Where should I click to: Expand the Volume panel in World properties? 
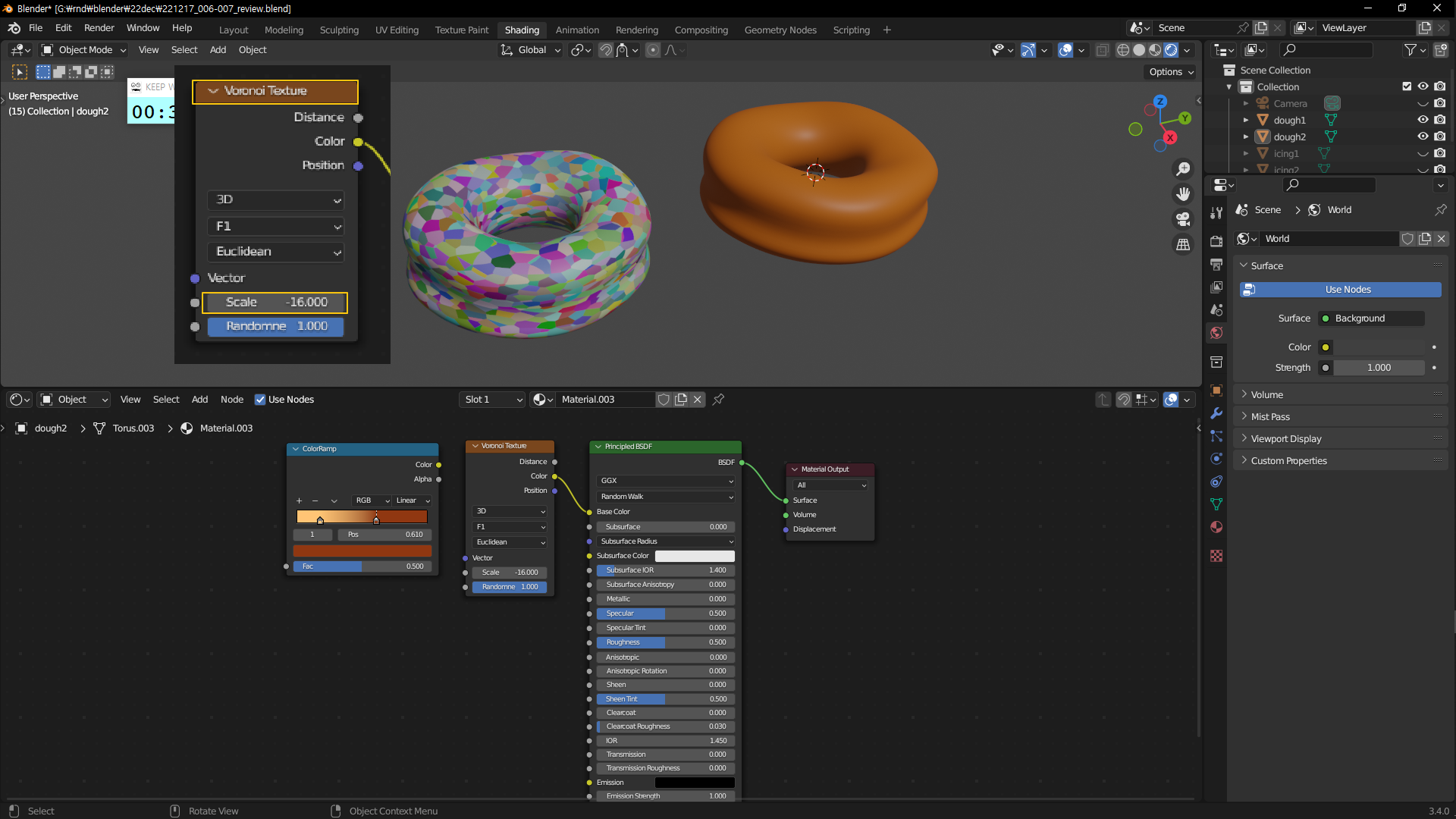click(1266, 394)
